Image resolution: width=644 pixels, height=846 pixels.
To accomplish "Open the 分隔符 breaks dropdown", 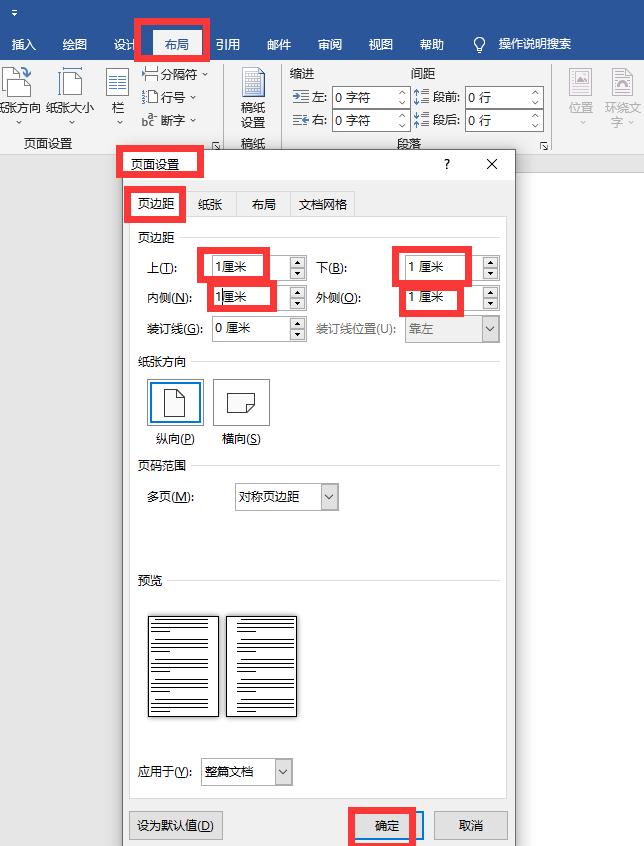I will click(x=175, y=74).
